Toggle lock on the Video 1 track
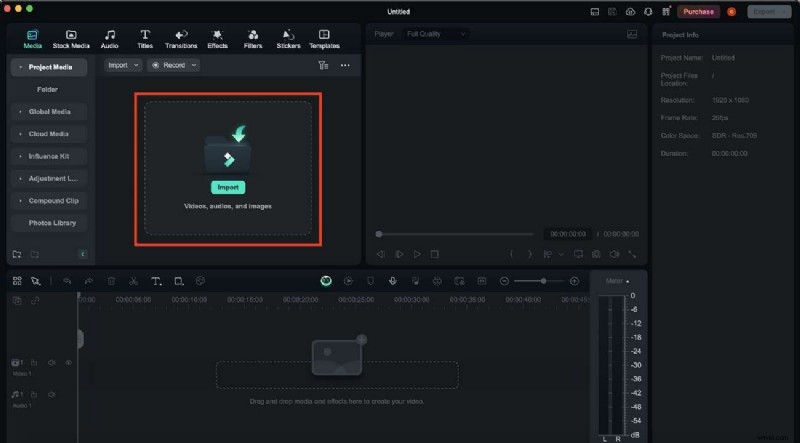 34,362
